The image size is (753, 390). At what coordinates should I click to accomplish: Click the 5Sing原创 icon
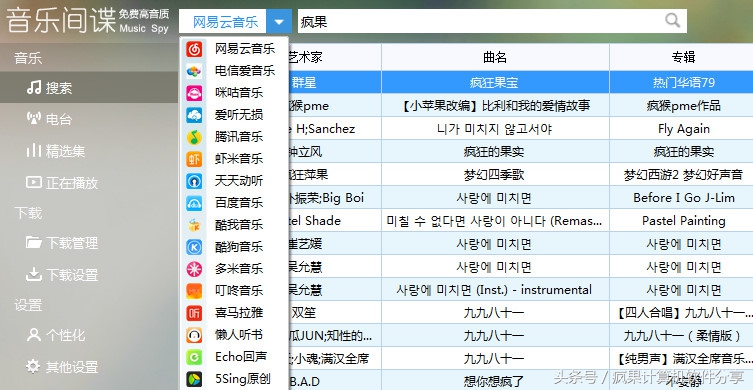194,379
